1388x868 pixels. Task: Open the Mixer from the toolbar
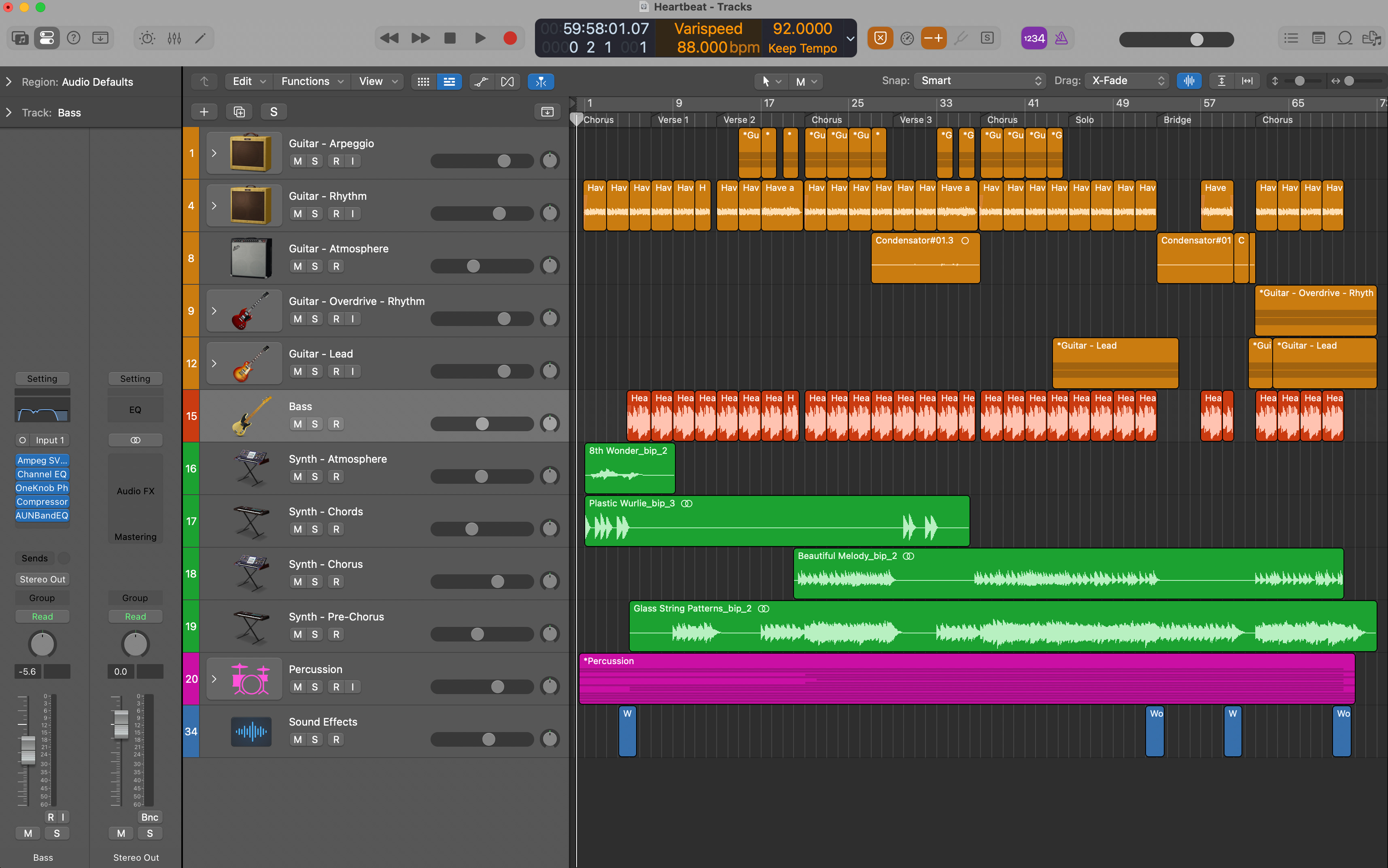click(174, 38)
